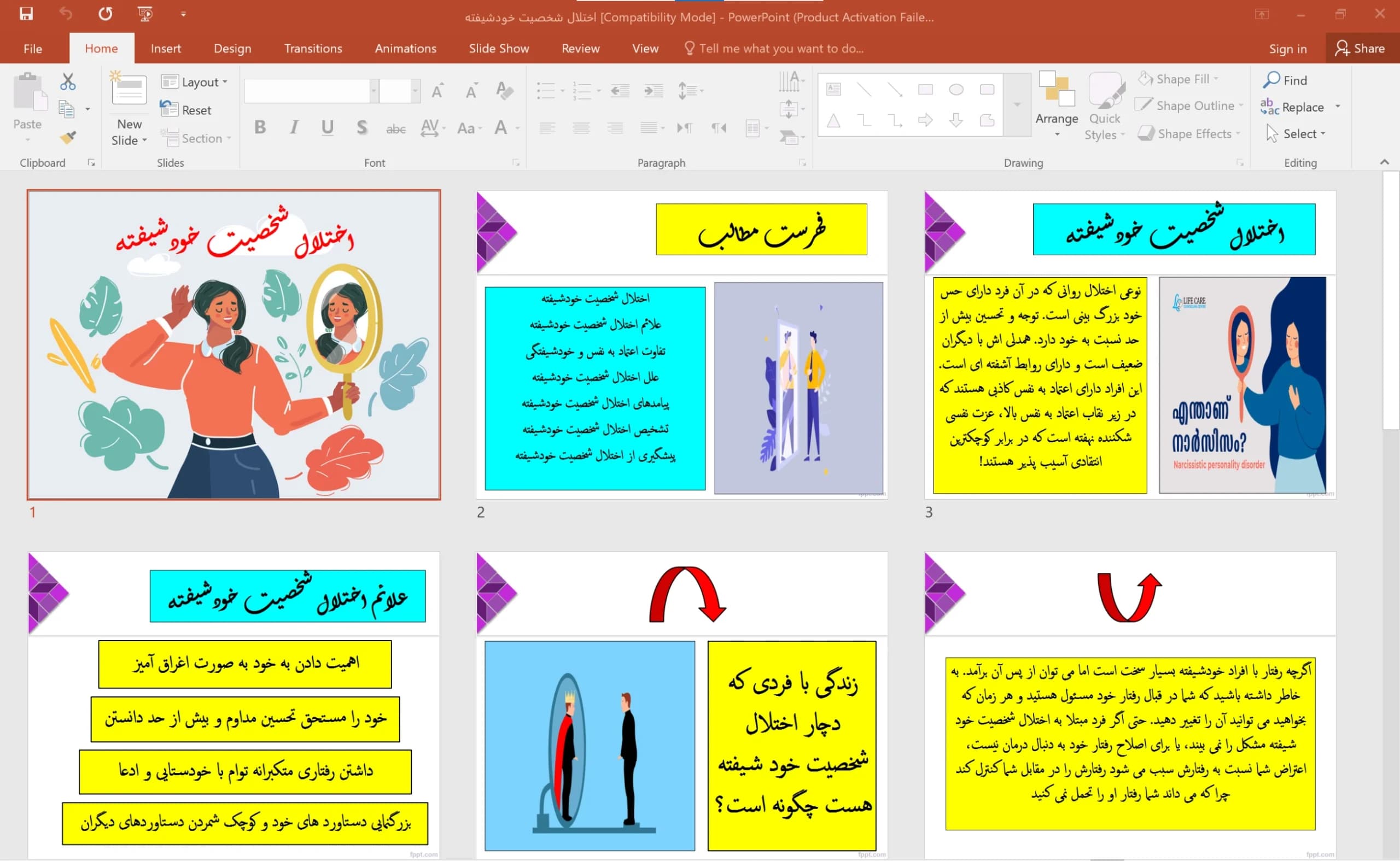Open the Select dropdown in Editing

pos(1295,134)
